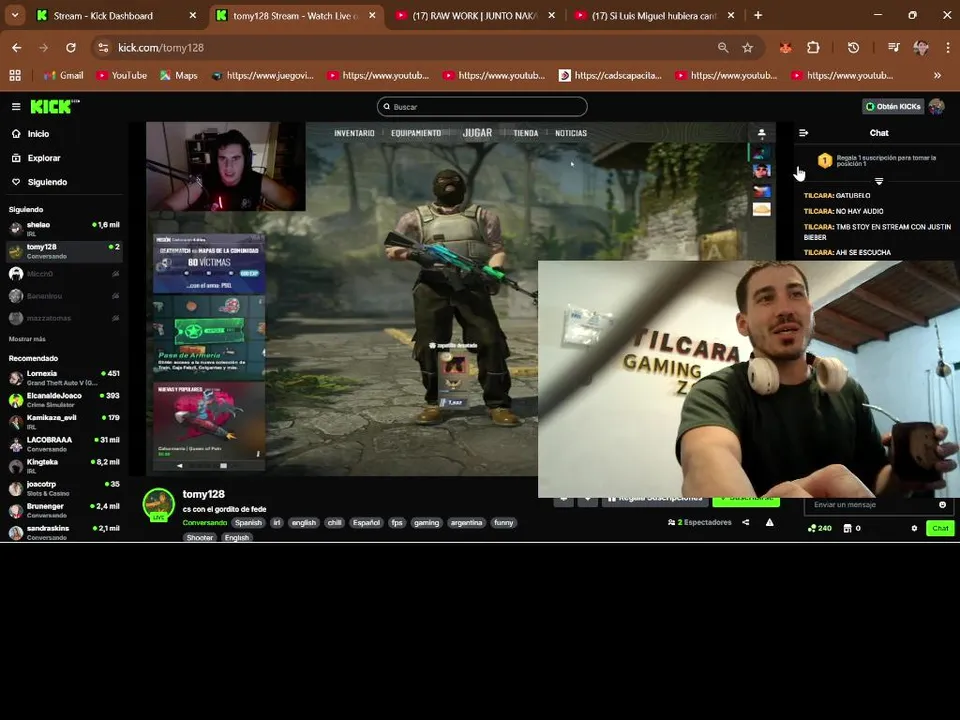The image size is (960, 720).
Task: Click the funny tag
Action: 504,523
